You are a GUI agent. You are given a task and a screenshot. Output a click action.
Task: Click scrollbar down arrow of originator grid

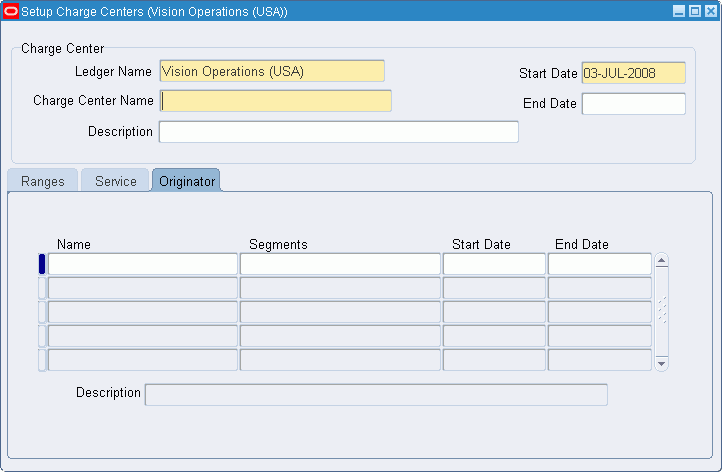point(662,363)
